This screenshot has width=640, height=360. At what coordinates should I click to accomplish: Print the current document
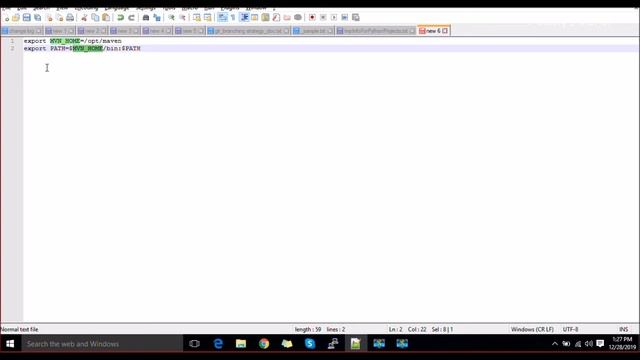click(70, 18)
